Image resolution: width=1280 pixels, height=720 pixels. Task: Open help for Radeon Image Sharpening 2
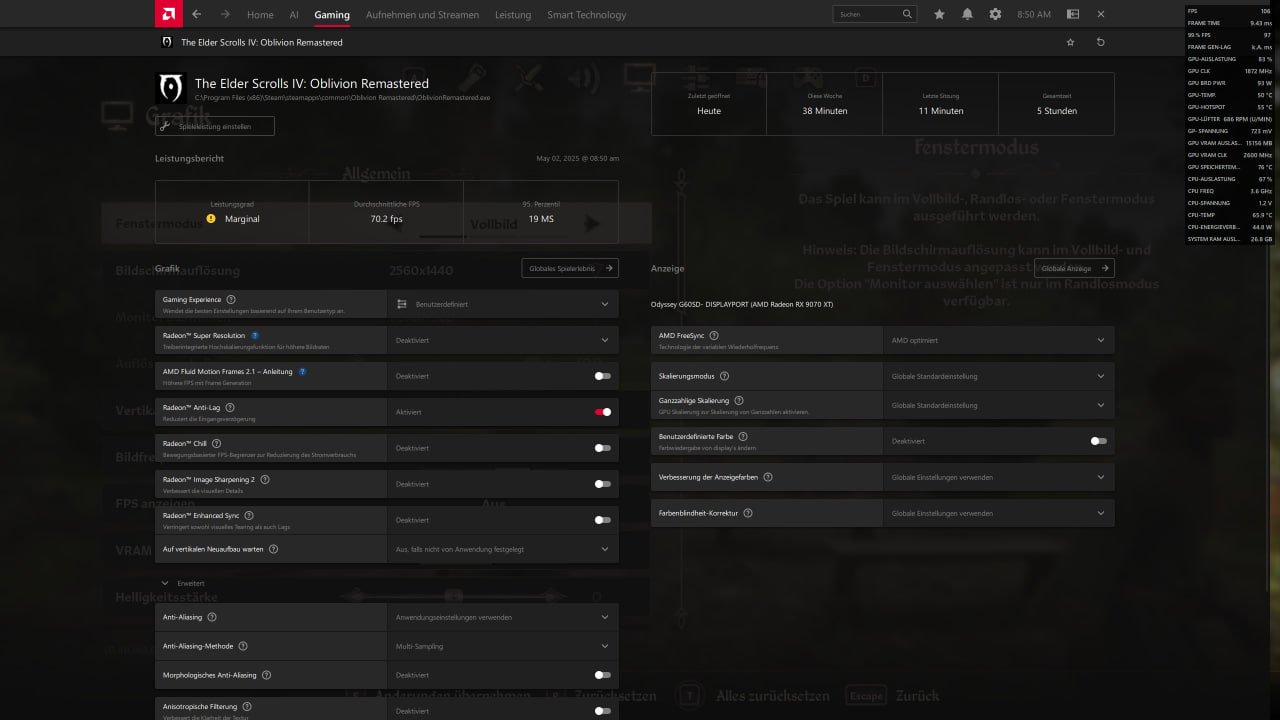(x=264, y=479)
